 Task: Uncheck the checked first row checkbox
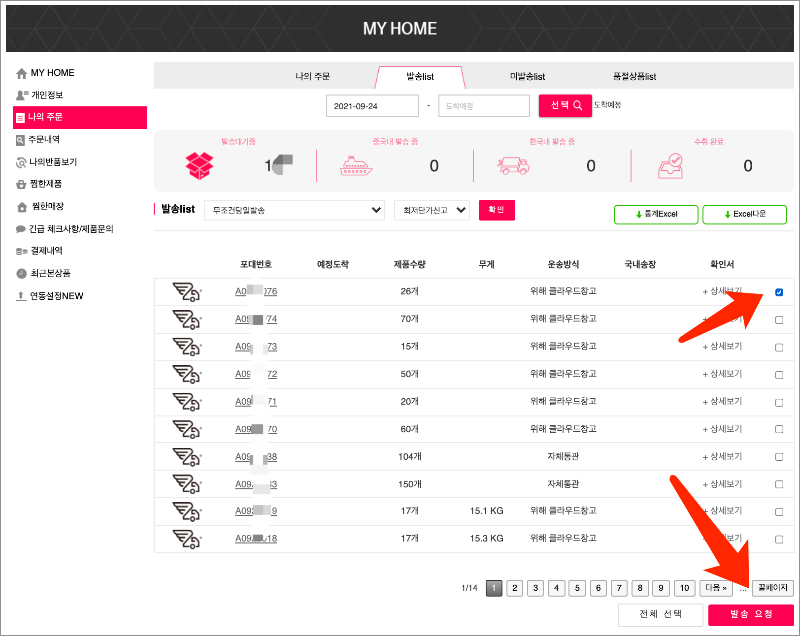point(779,292)
